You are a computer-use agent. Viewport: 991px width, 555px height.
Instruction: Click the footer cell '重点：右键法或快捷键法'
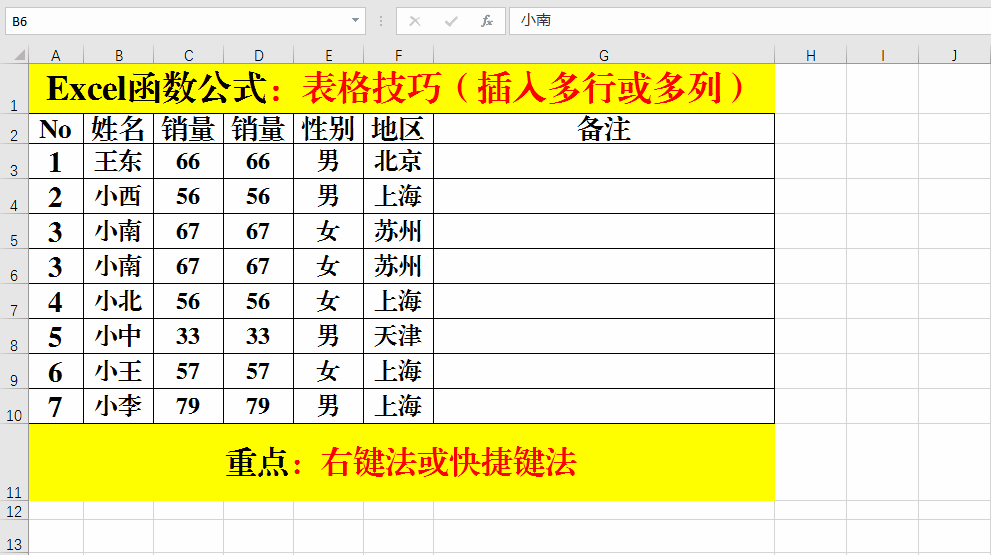coord(401,463)
